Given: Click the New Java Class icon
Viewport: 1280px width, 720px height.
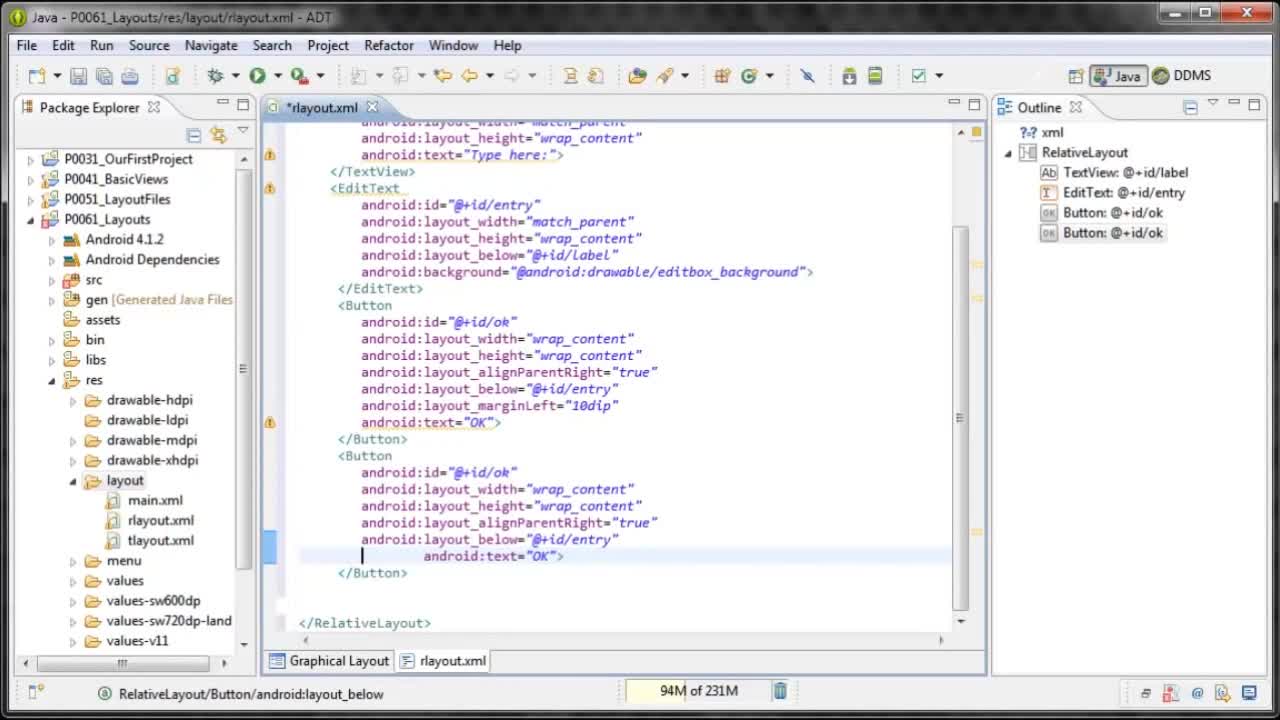Looking at the screenshot, I should point(749,76).
